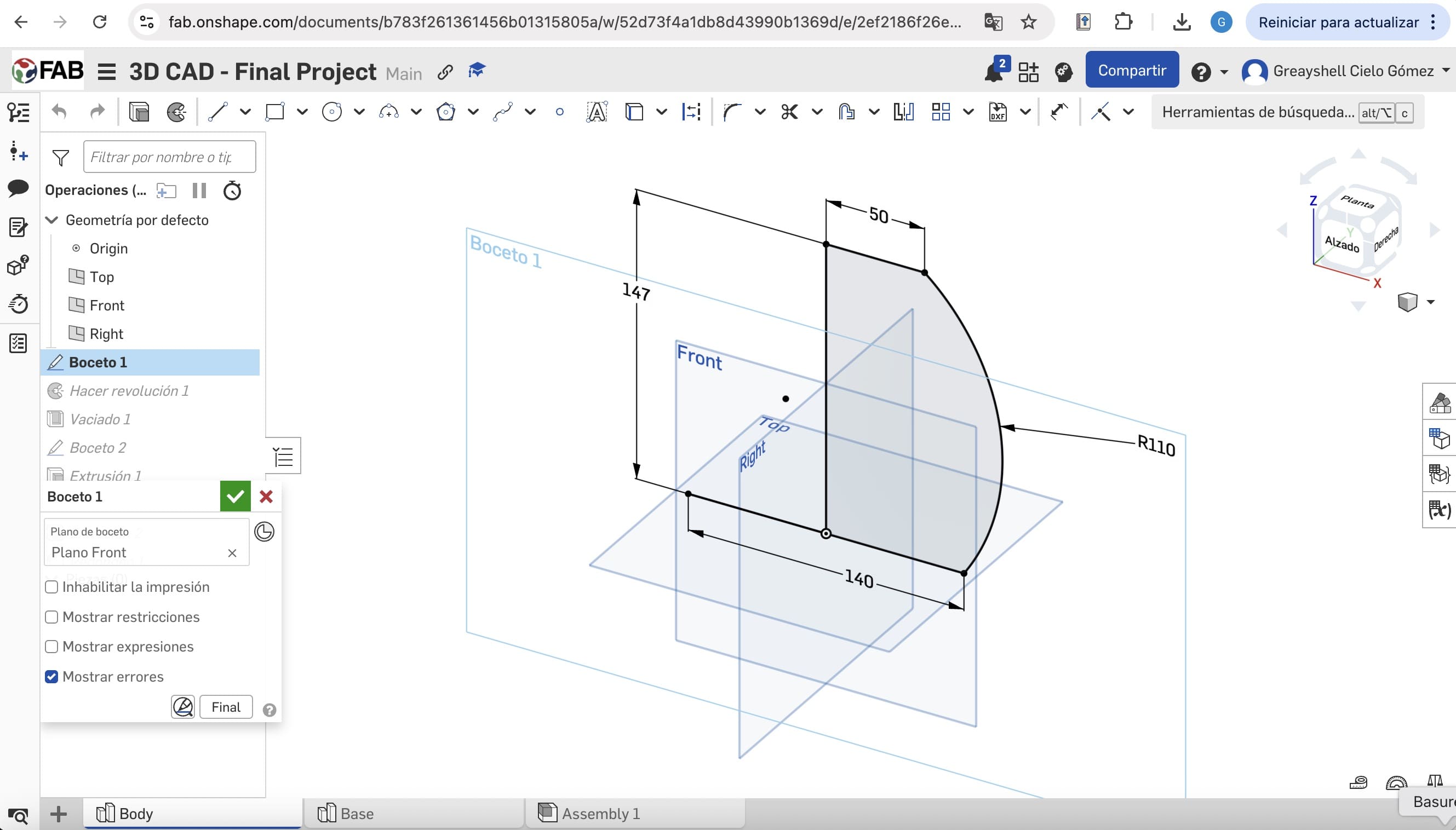The width and height of the screenshot is (1456, 830).
Task: Click the Final button in sketch dialog
Action: (226, 707)
